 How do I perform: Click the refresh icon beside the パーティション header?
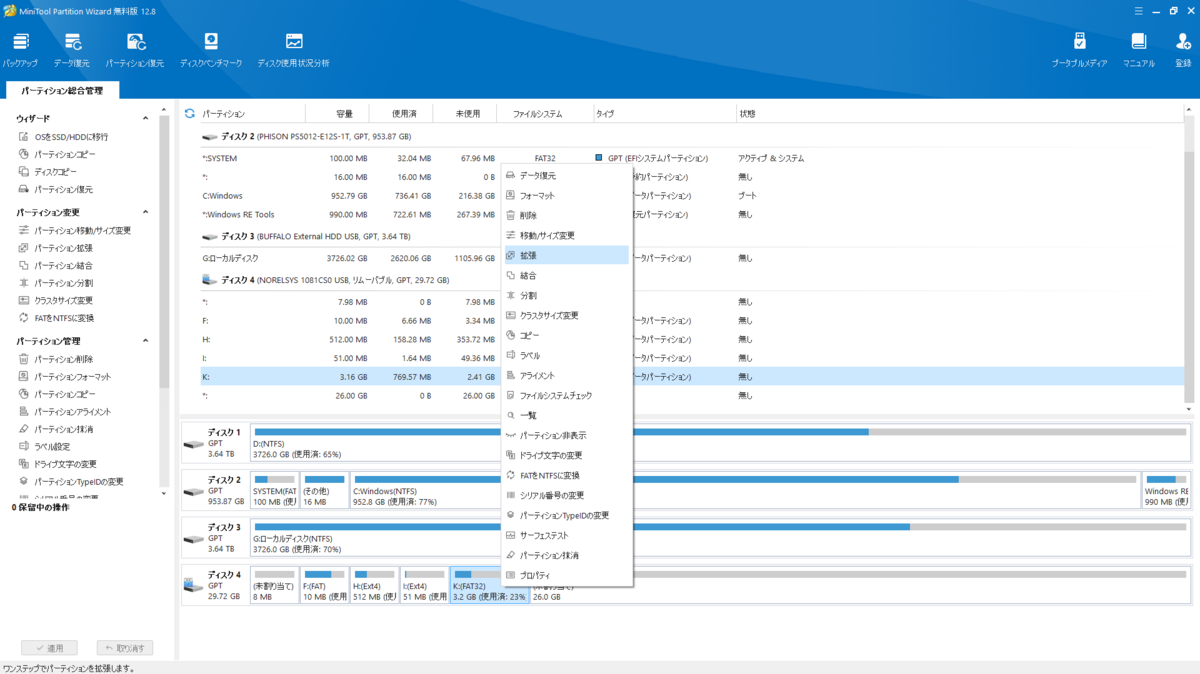click(x=189, y=114)
